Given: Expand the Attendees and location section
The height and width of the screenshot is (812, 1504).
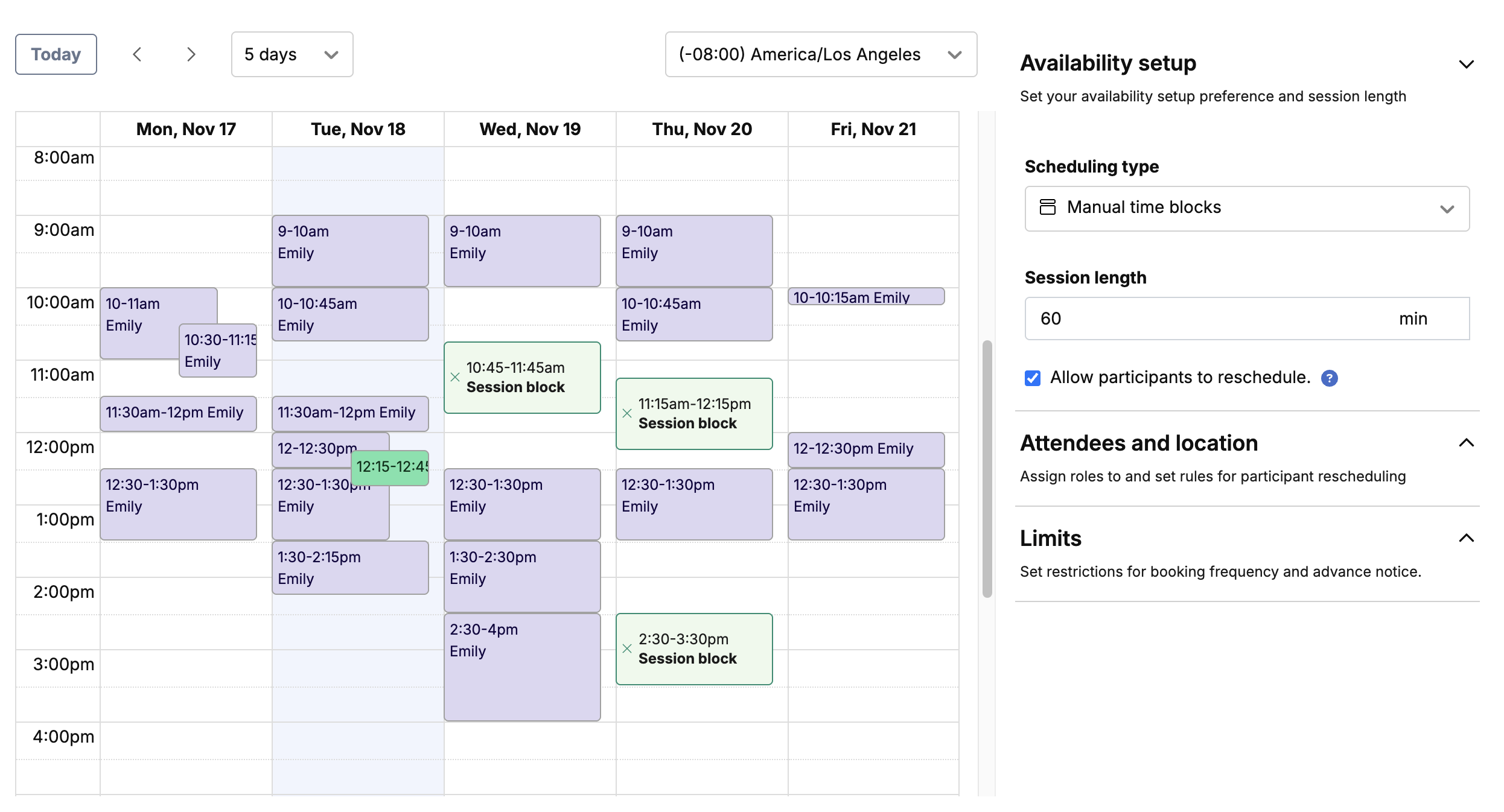Looking at the screenshot, I should (1466, 443).
